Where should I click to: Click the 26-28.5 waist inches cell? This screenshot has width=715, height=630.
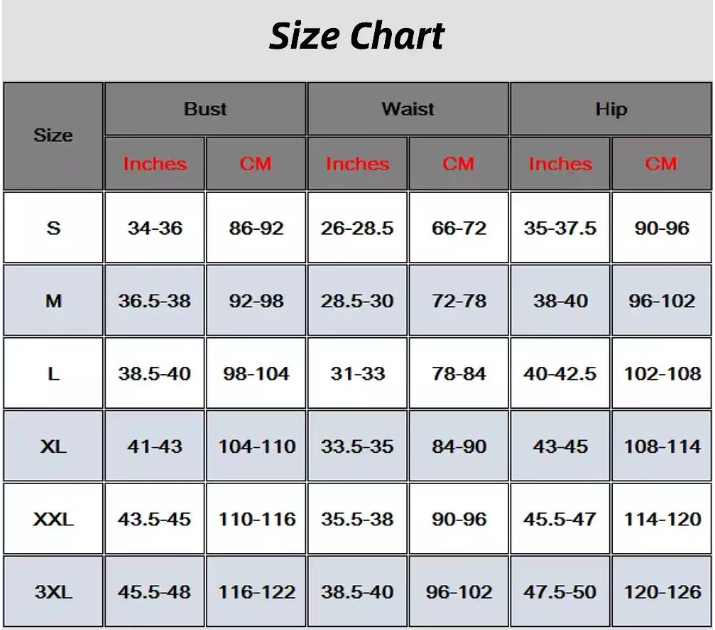point(357,227)
